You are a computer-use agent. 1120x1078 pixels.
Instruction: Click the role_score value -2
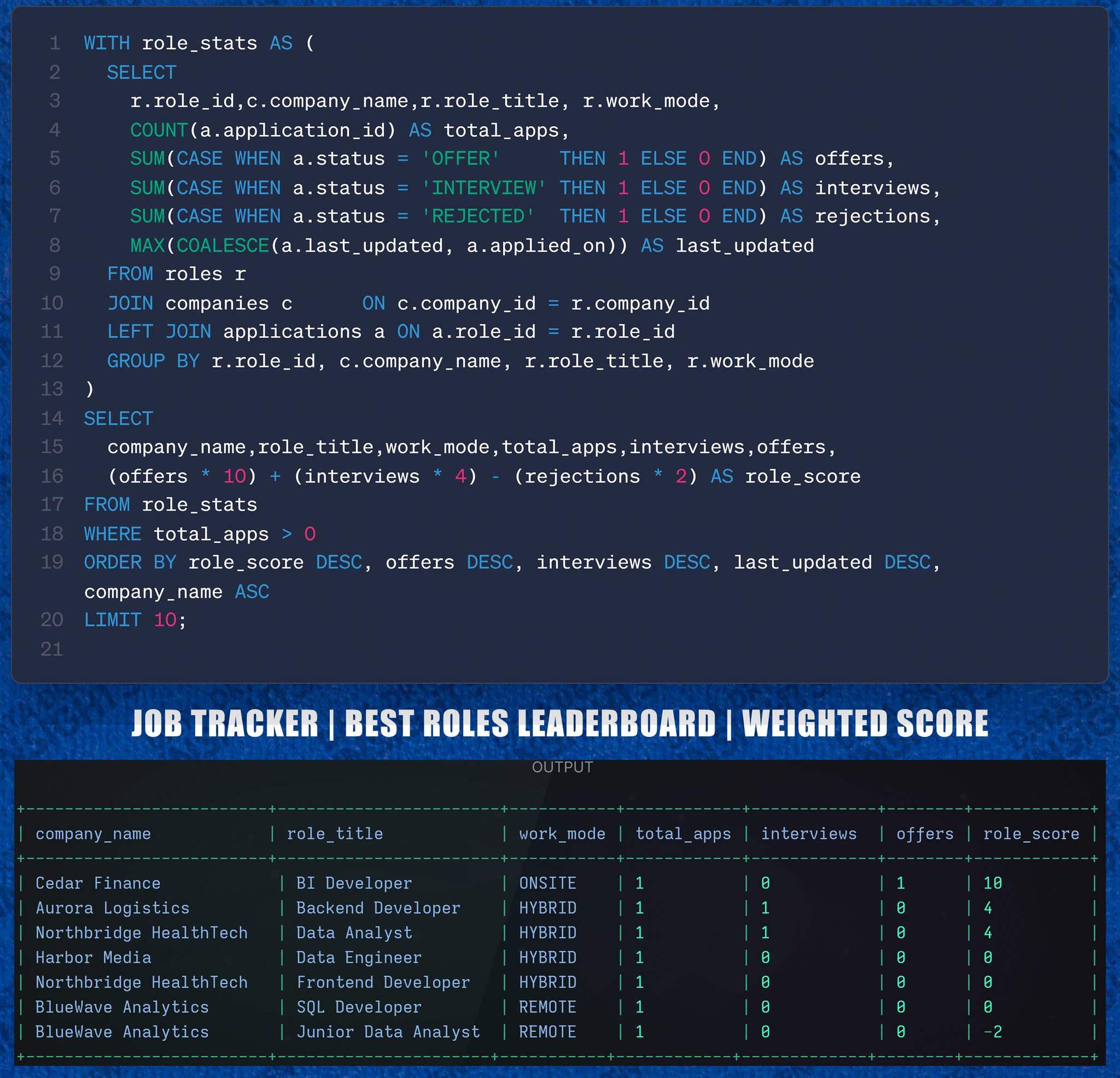tap(993, 1032)
